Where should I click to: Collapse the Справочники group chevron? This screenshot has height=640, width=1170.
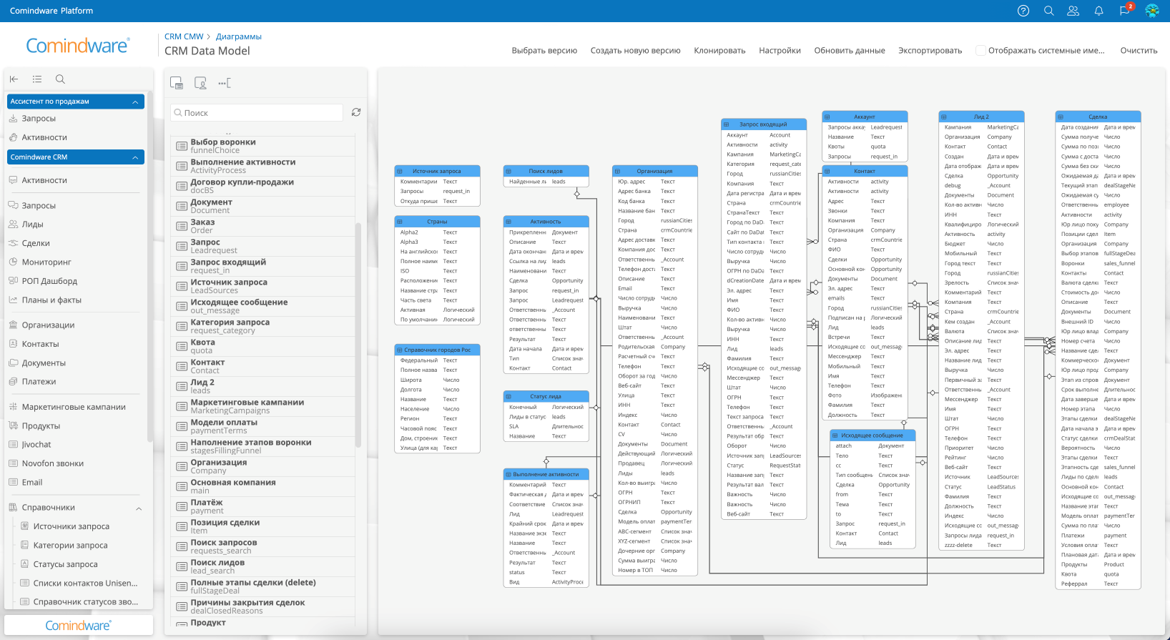[x=139, y=508]
